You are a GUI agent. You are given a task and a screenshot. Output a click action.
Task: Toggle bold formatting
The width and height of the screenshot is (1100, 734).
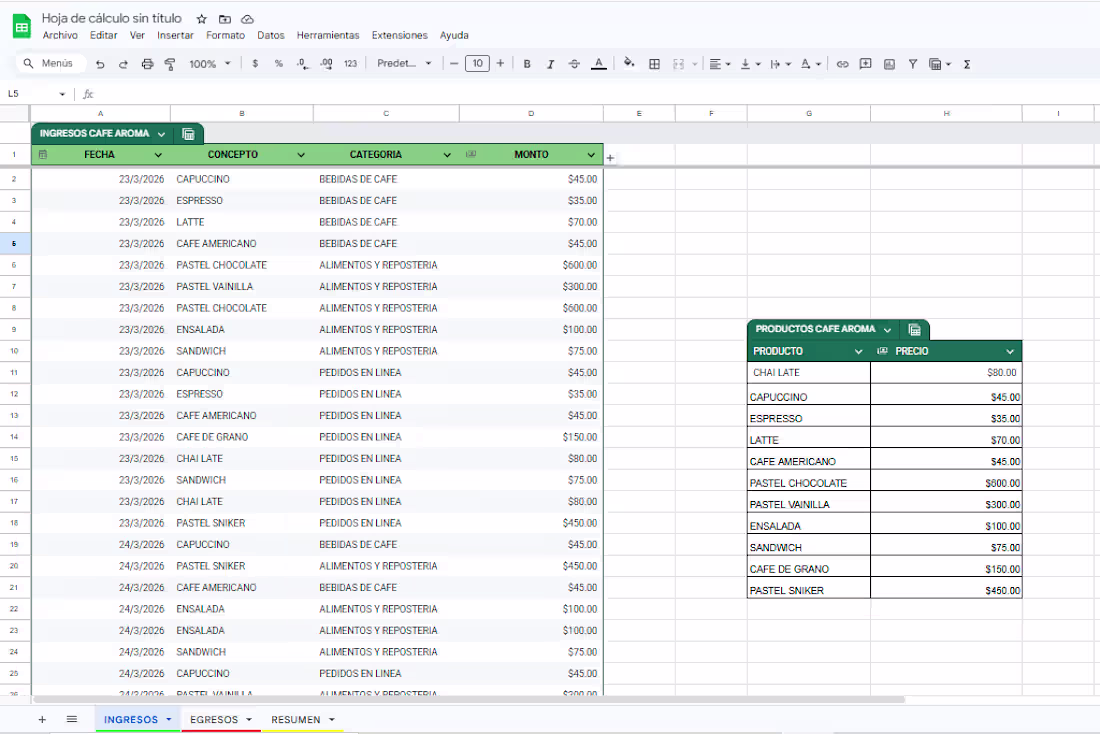tap(527, 64)
